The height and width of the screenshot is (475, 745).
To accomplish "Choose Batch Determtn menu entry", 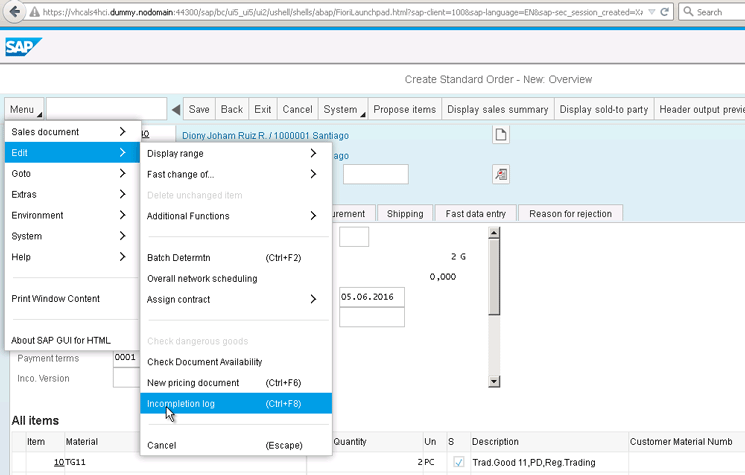I will pos(236,257).
